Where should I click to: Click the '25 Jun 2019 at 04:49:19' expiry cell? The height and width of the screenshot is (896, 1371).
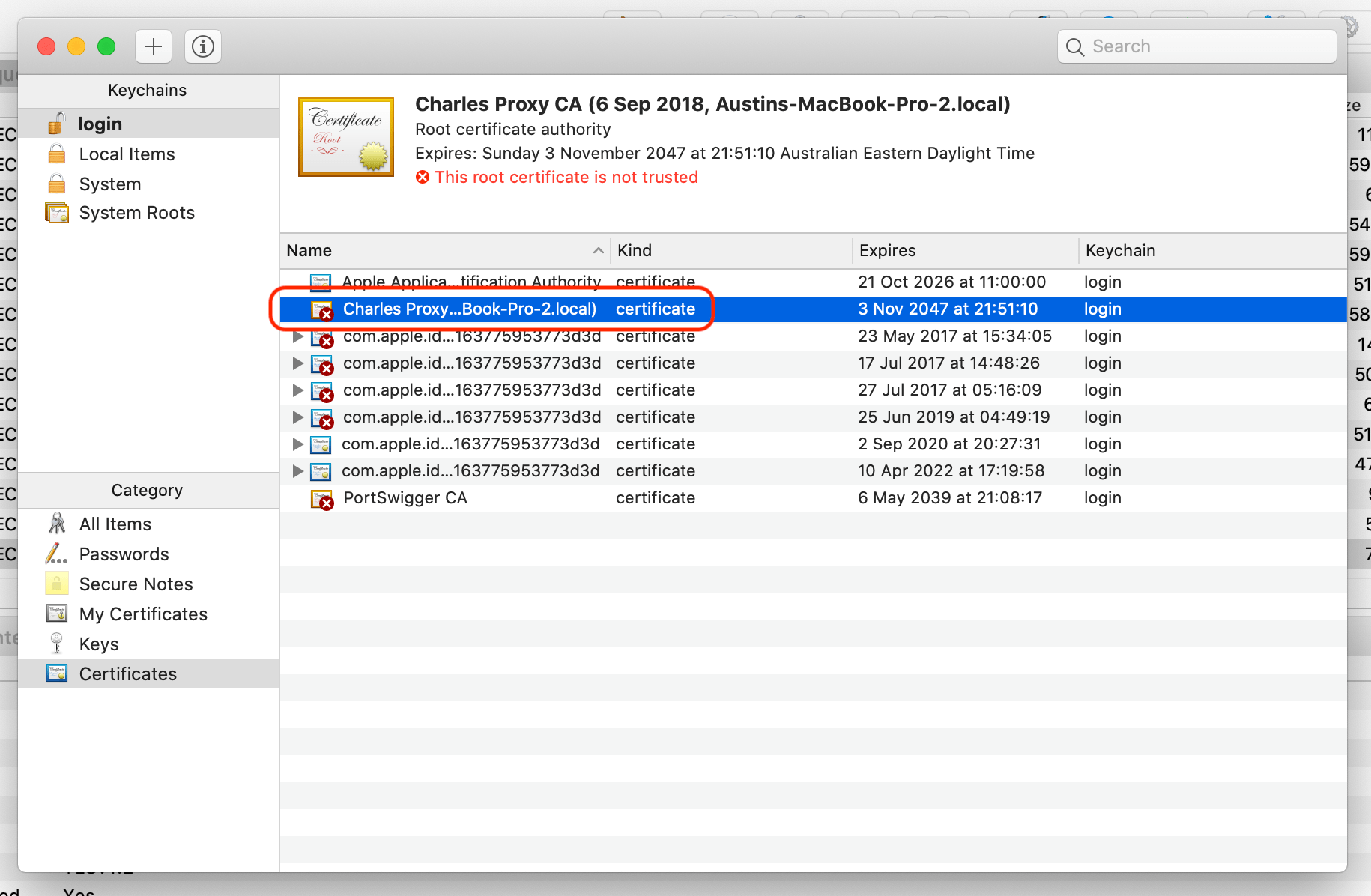point(954,417)
